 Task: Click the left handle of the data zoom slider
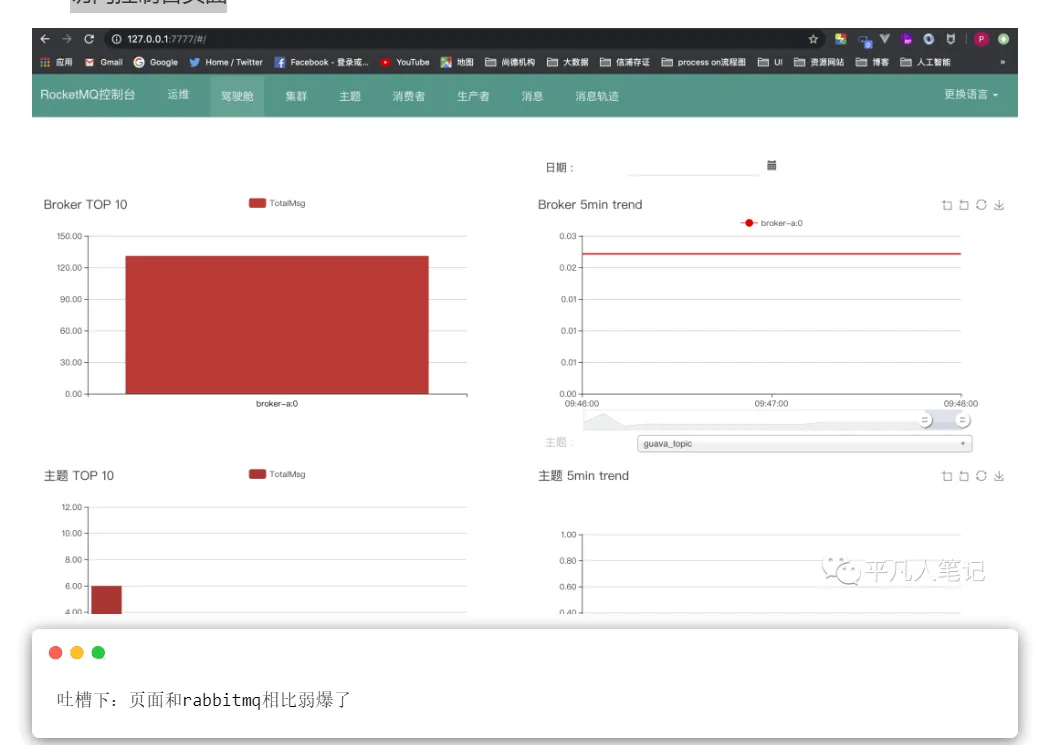point(925,420)
